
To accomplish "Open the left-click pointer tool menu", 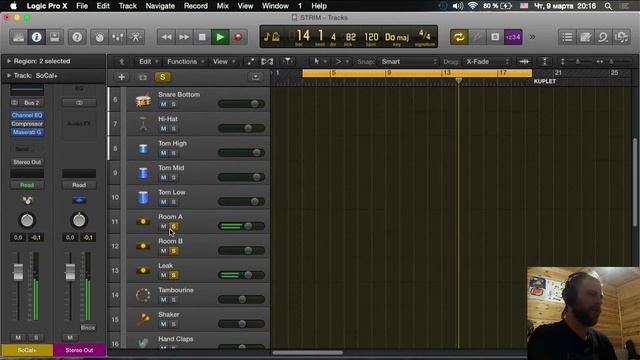I will tap(319, 62).
